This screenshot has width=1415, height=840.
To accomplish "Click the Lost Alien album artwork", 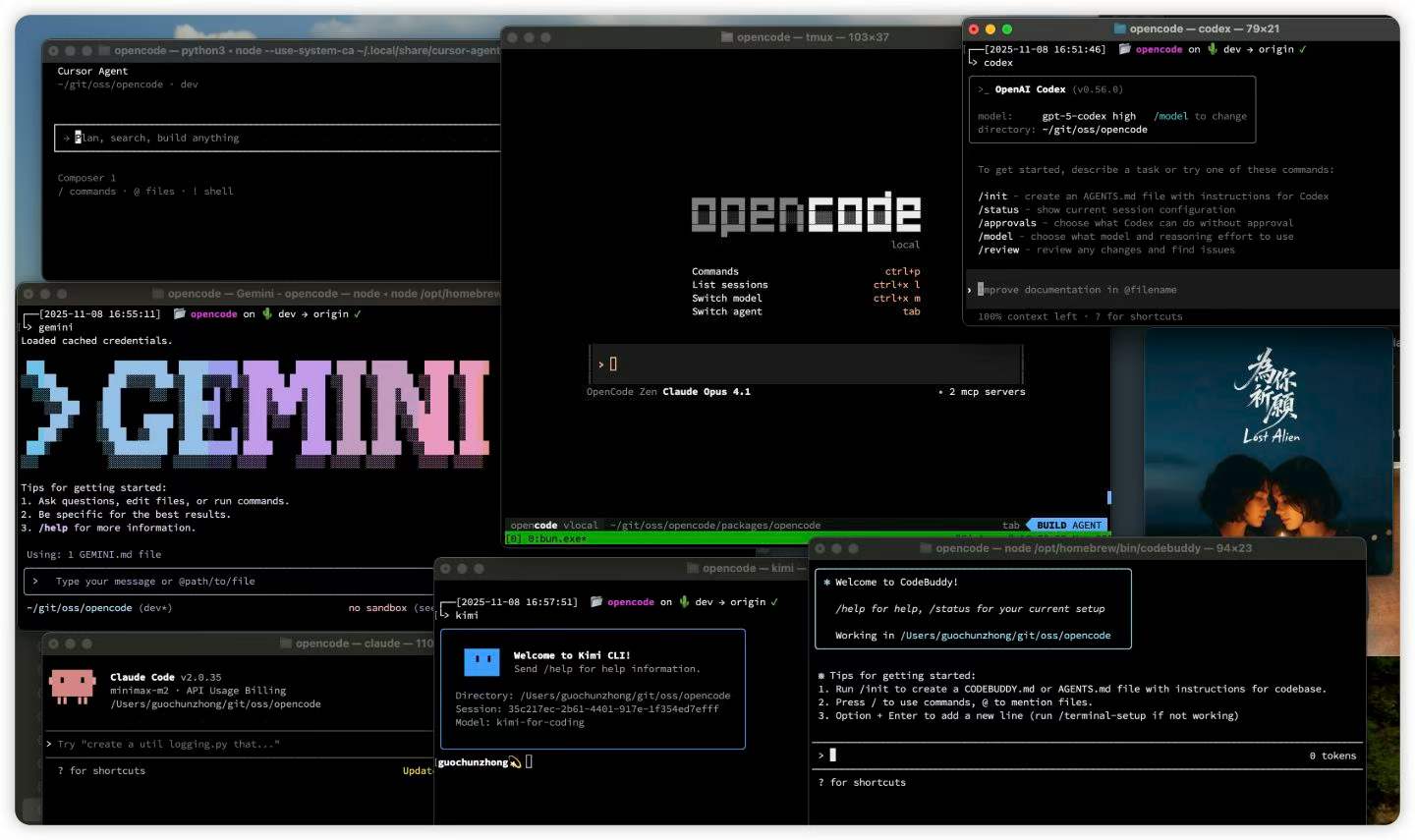I will (x=1271, y=434).
